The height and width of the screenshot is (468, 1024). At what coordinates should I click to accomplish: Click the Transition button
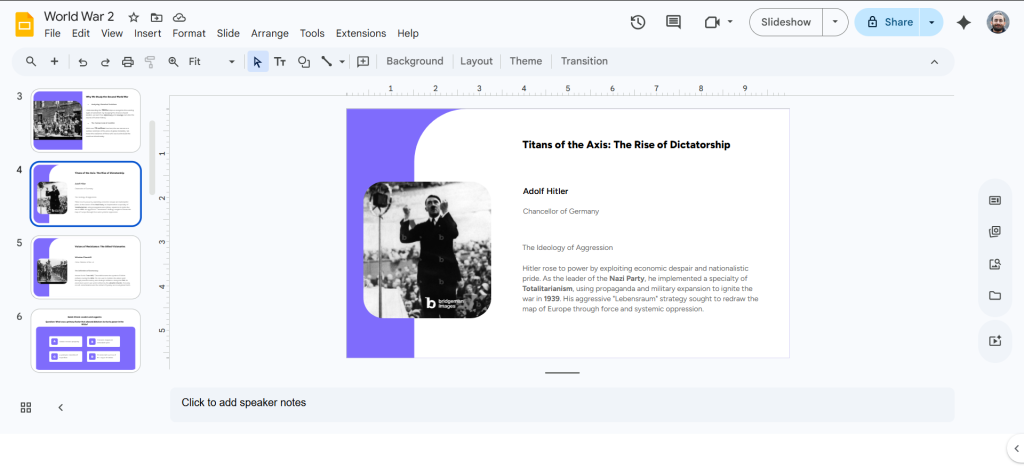point(584,61)
